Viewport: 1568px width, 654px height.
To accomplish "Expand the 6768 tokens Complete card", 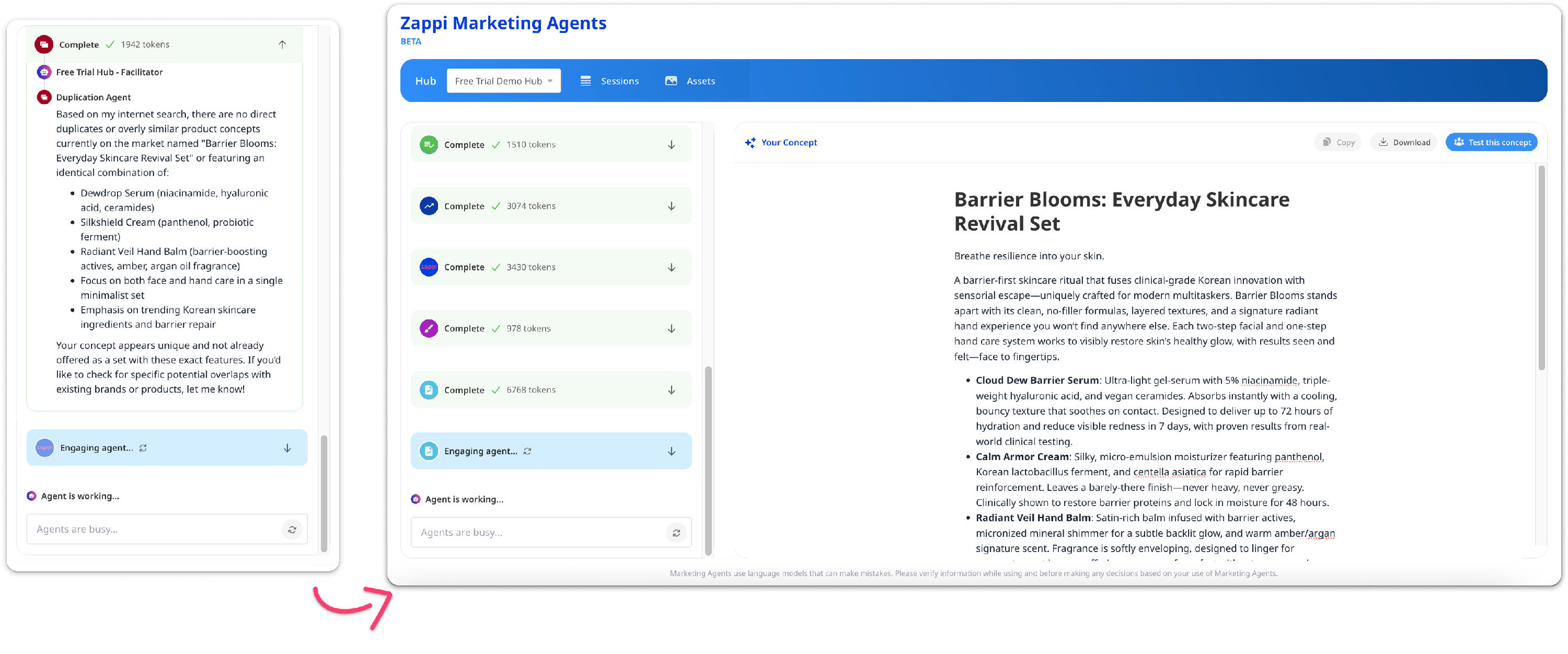I will pyautogui.click(x=672, y=389).
